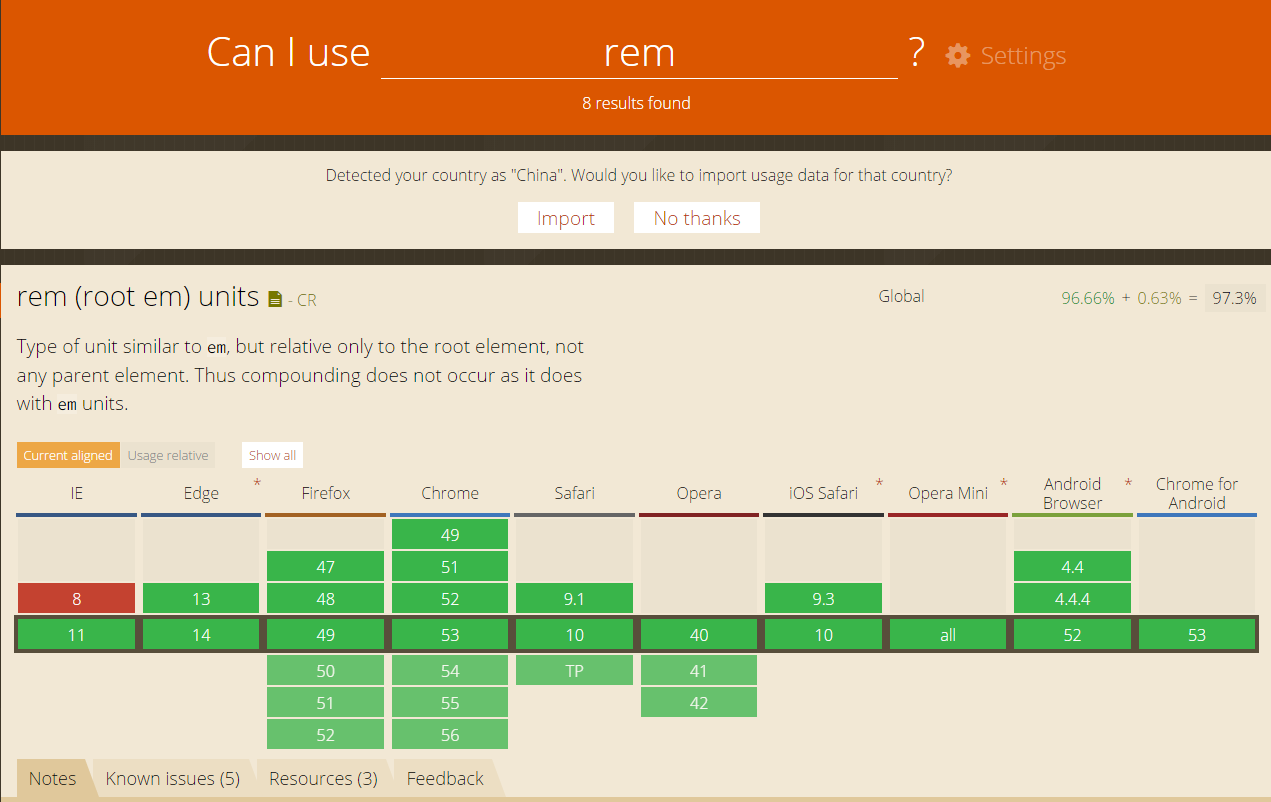This screenshot has width=1271, height=802.
Task: Click the Safari column header
Action: 574,493
